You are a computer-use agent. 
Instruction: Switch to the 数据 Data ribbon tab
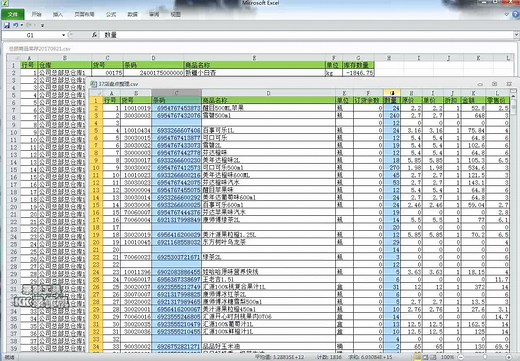click(132, 14)
